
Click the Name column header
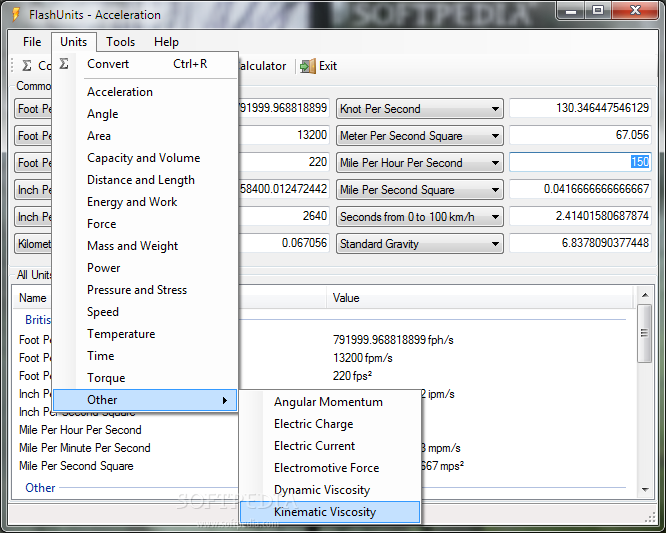click(33, 298)
